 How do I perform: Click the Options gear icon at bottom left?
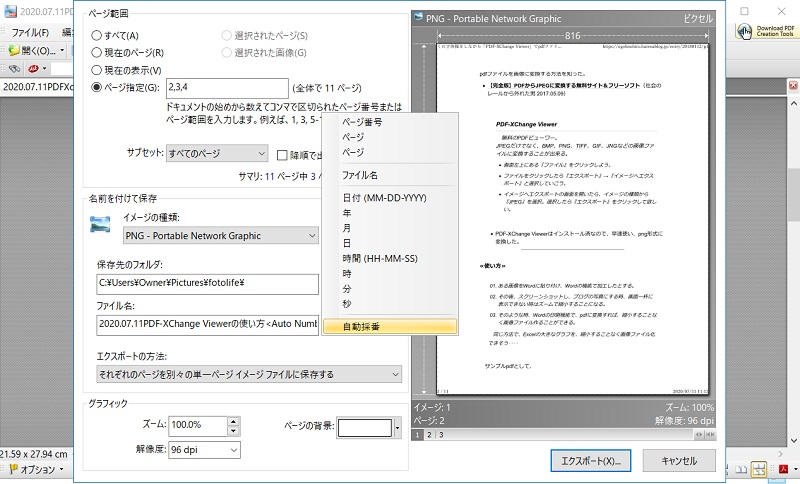coord(13,469)
